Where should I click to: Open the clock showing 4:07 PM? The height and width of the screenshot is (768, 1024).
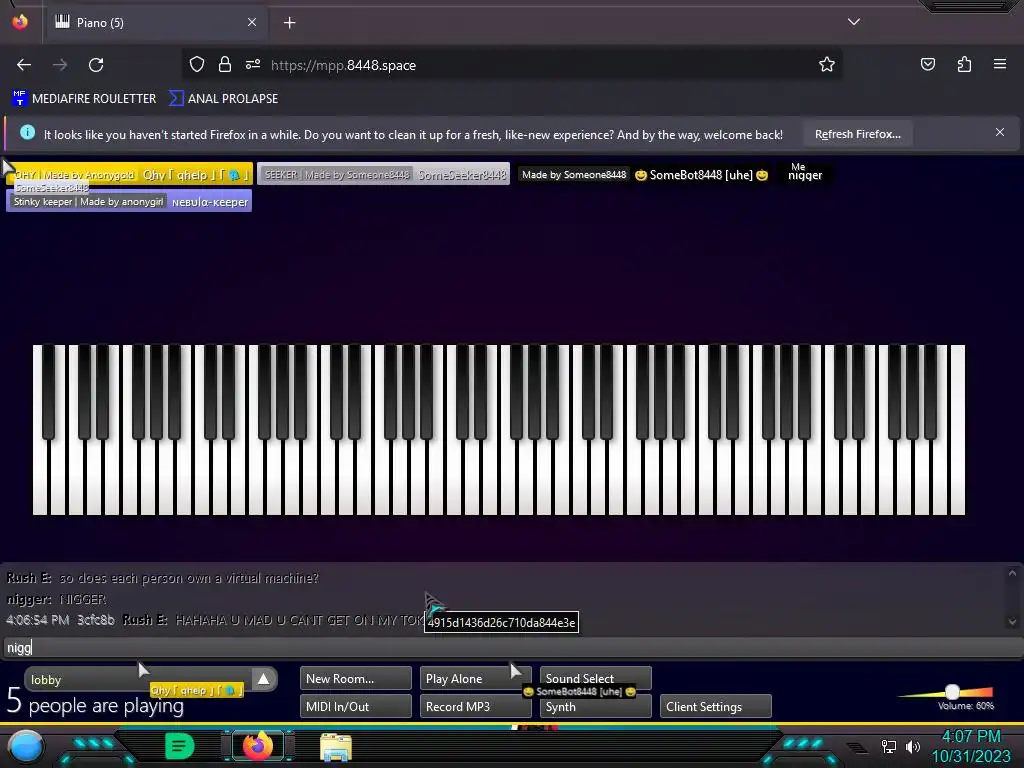pos(971,746)
